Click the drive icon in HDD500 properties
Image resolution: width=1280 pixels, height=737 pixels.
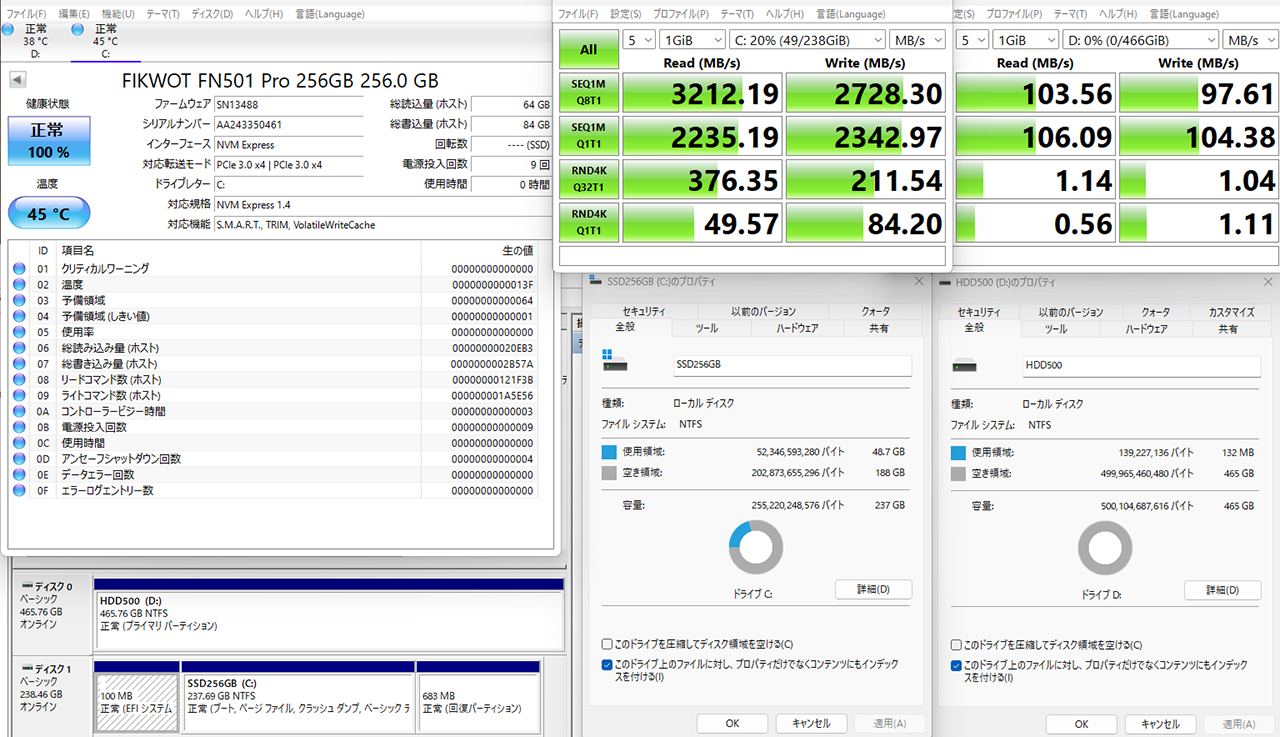(963, 365)
